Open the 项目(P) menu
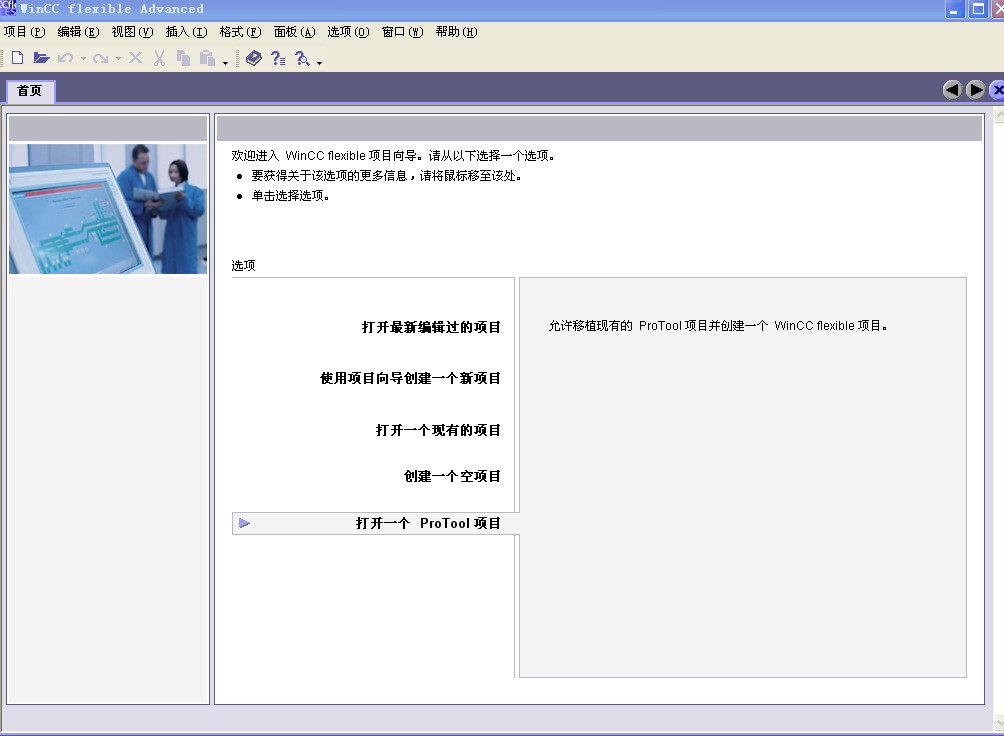Viewport: 1004px width, 736px height. pyautogui.click(x=25, y=32)
